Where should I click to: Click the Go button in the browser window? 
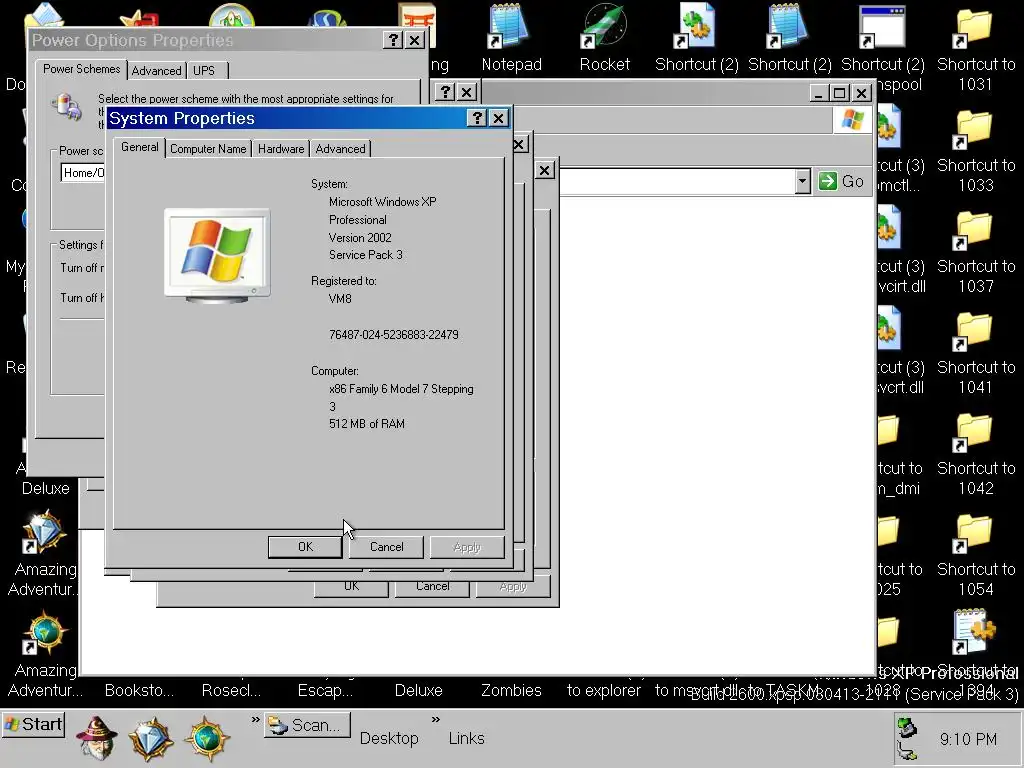(x=842, y=182)
